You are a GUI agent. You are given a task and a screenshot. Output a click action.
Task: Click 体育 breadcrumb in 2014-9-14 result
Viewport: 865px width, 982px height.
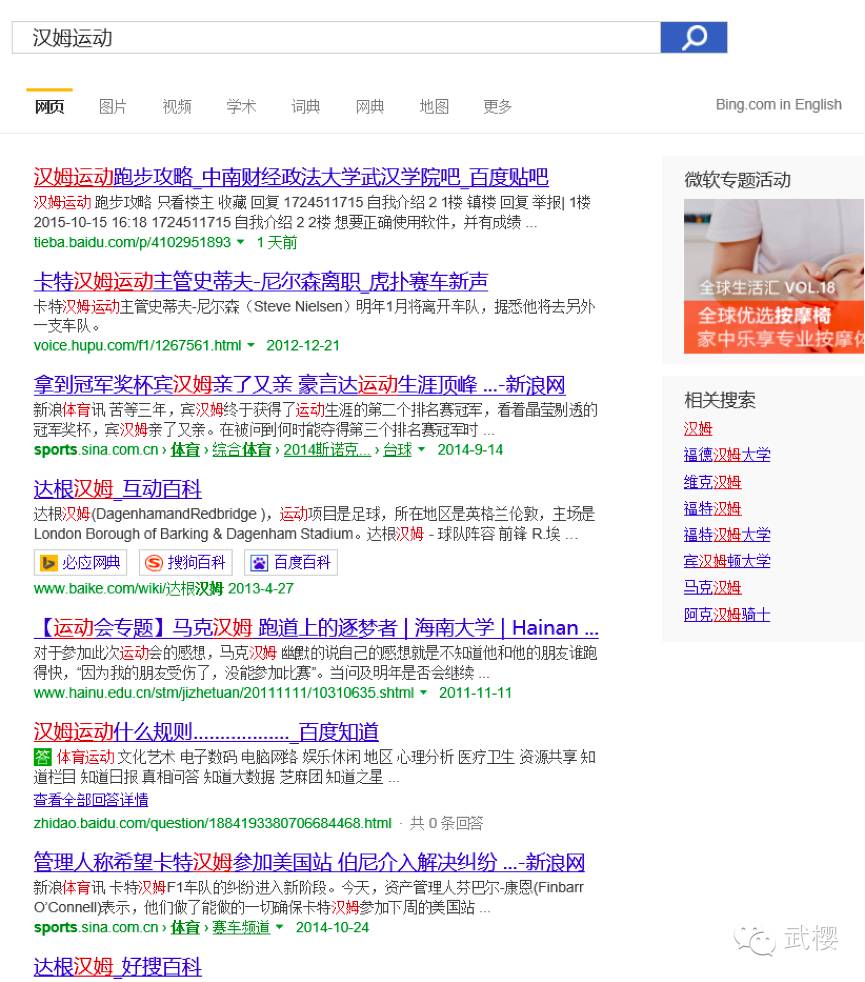pos(185,450)
